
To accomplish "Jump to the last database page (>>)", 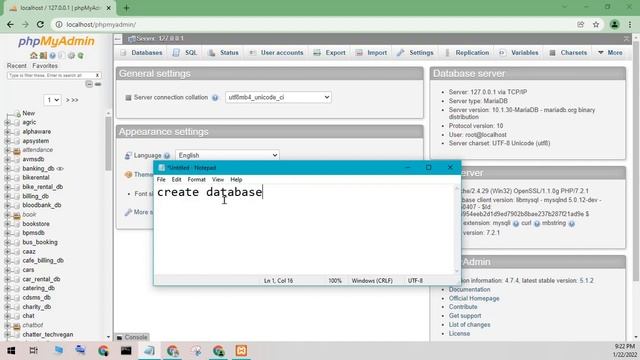I will [x=75, y=100].
